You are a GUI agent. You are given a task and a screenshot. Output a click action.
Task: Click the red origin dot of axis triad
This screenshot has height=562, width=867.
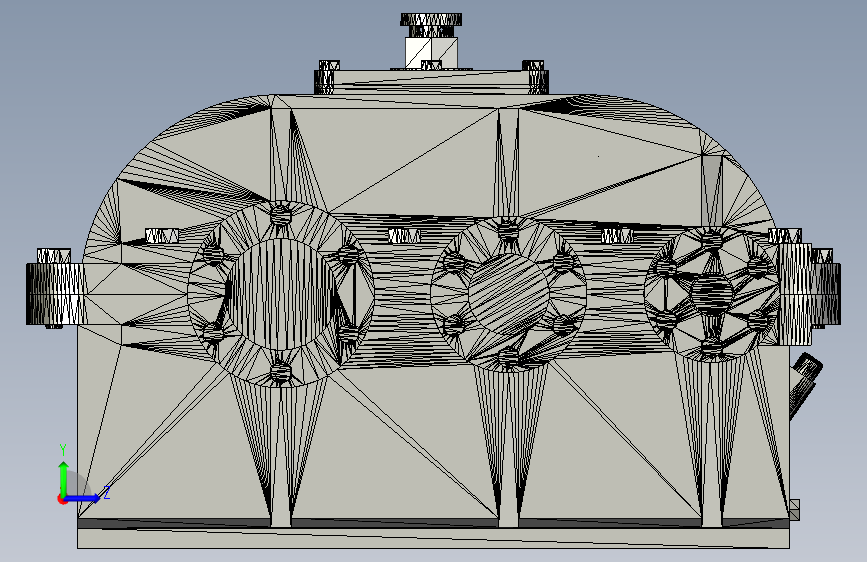coord(62,499)
